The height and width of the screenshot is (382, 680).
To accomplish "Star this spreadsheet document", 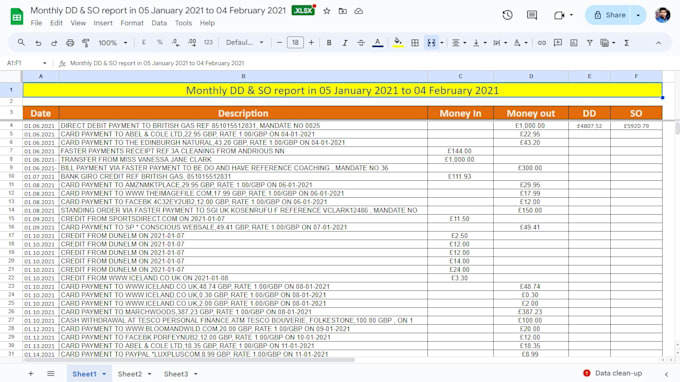I will 327,11.
